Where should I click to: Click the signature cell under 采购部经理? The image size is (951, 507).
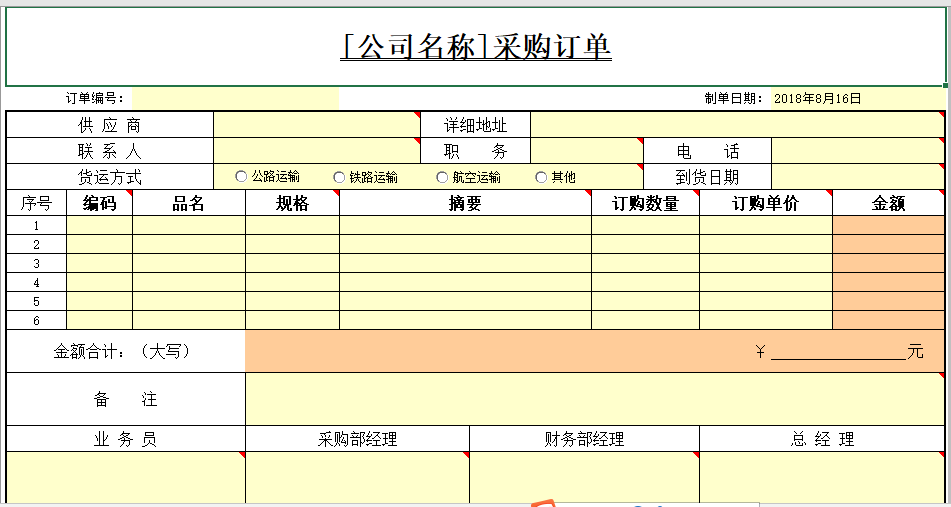coord(357,477)
